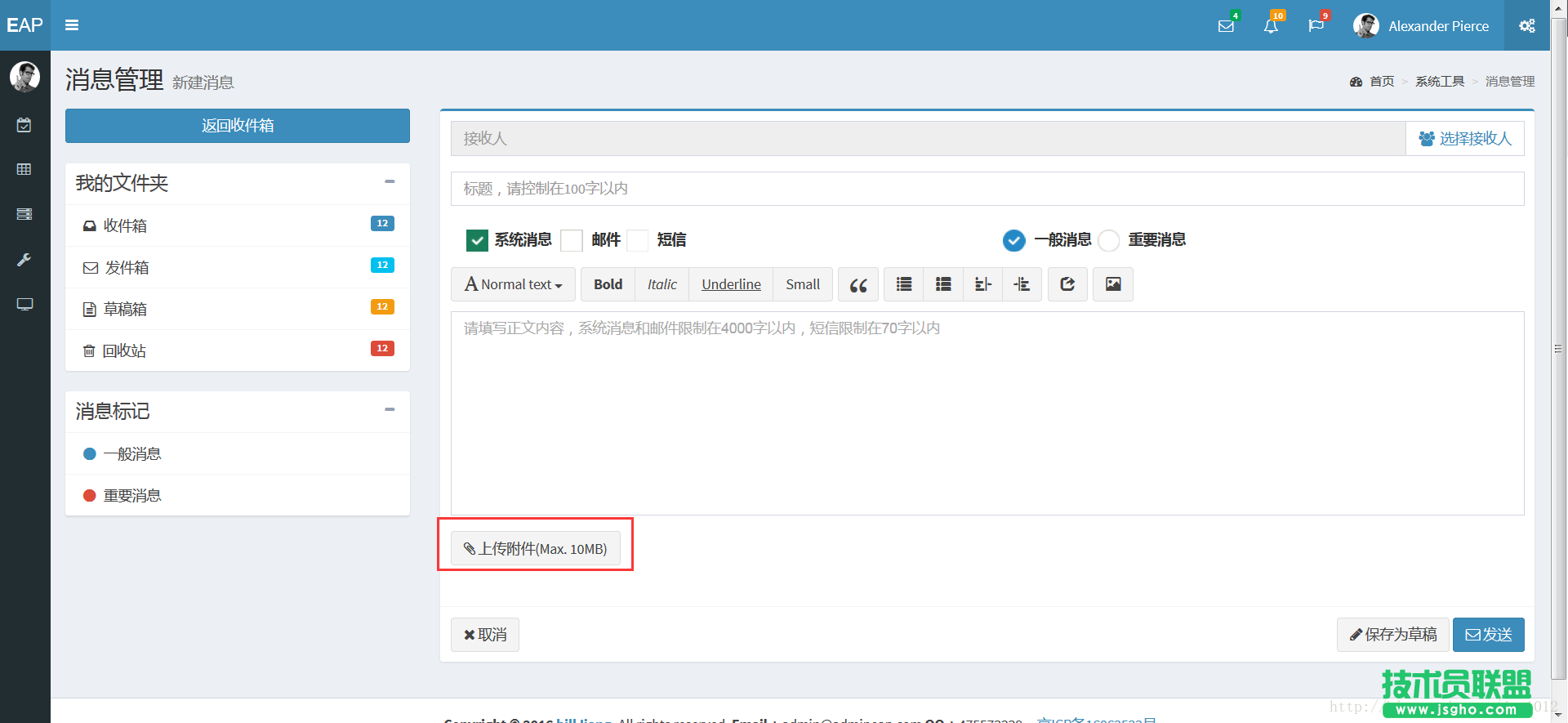The width and height of the screenshot is (1568, 723).
Task: Open the 草稿箱 folder
Action: [125, 309]
